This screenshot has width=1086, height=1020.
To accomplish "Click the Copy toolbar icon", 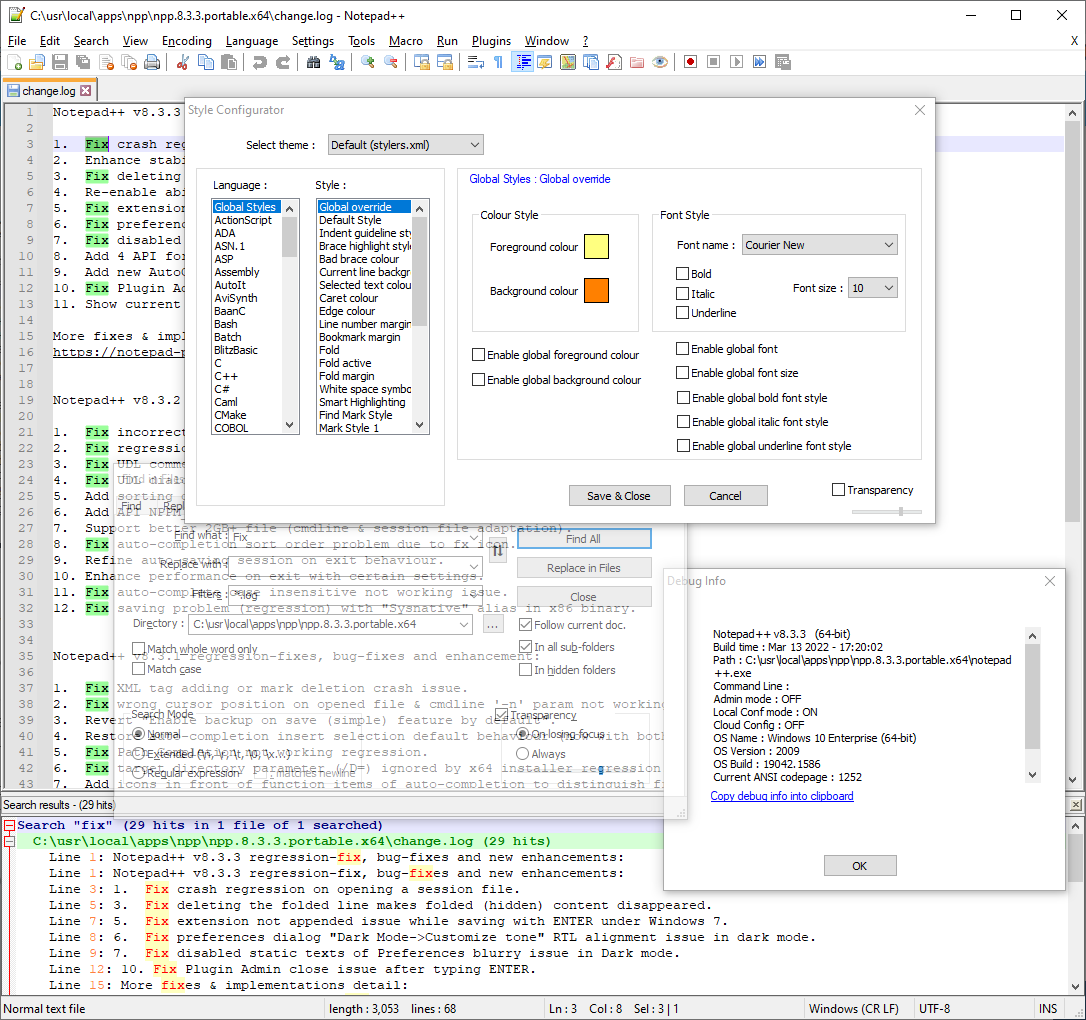I will coord(206,62).
